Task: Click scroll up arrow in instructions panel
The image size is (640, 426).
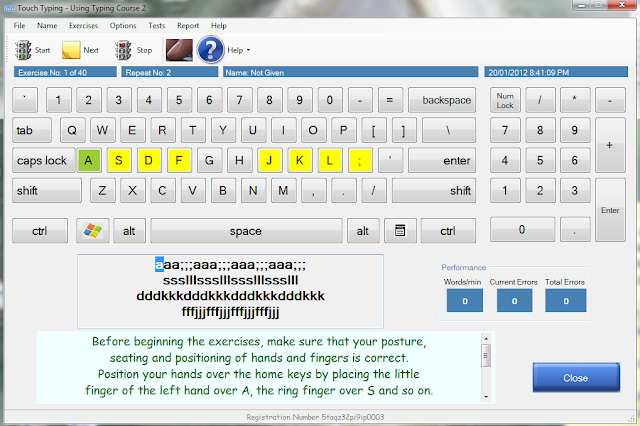Action: pyautogui.click(x=486, y=338)
